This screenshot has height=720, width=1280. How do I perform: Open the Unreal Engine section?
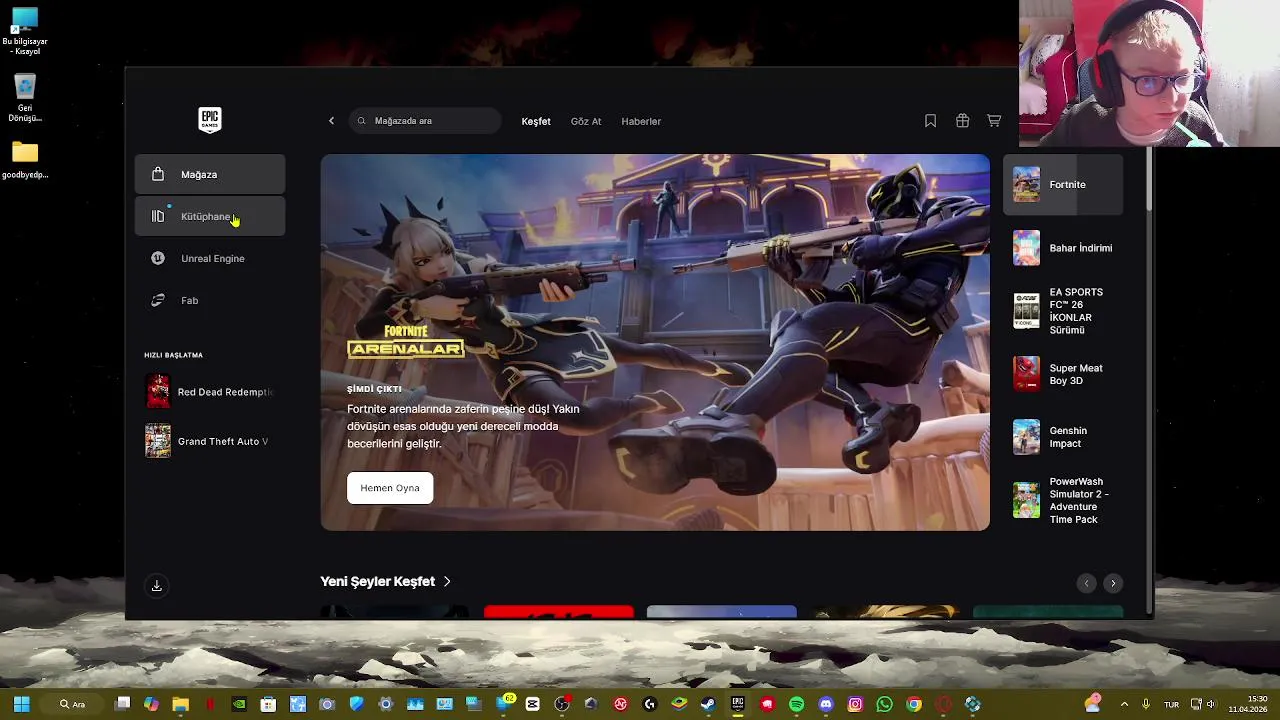click(210, 258)
